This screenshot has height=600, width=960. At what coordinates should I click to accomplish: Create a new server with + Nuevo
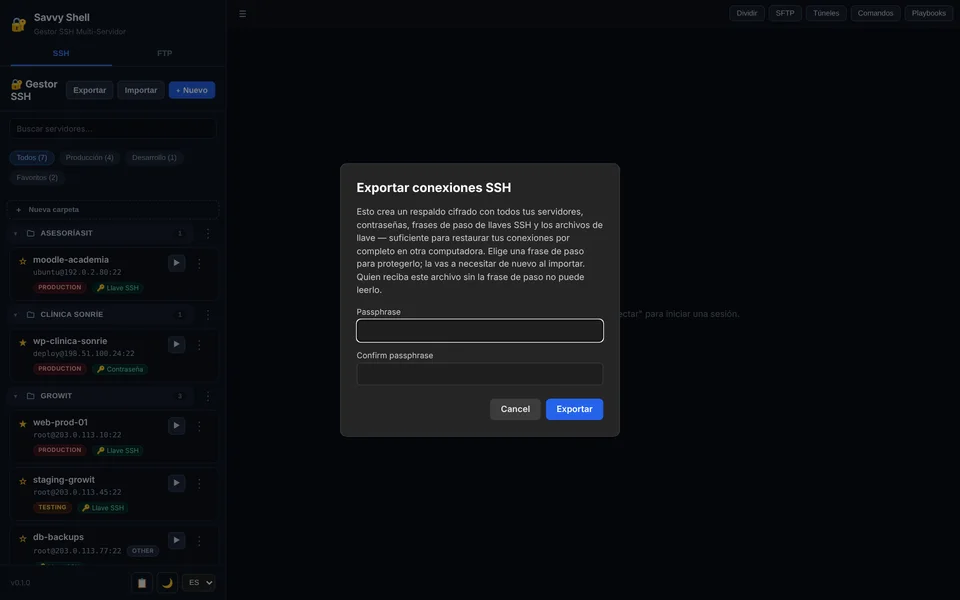click(x=192, y=90)
